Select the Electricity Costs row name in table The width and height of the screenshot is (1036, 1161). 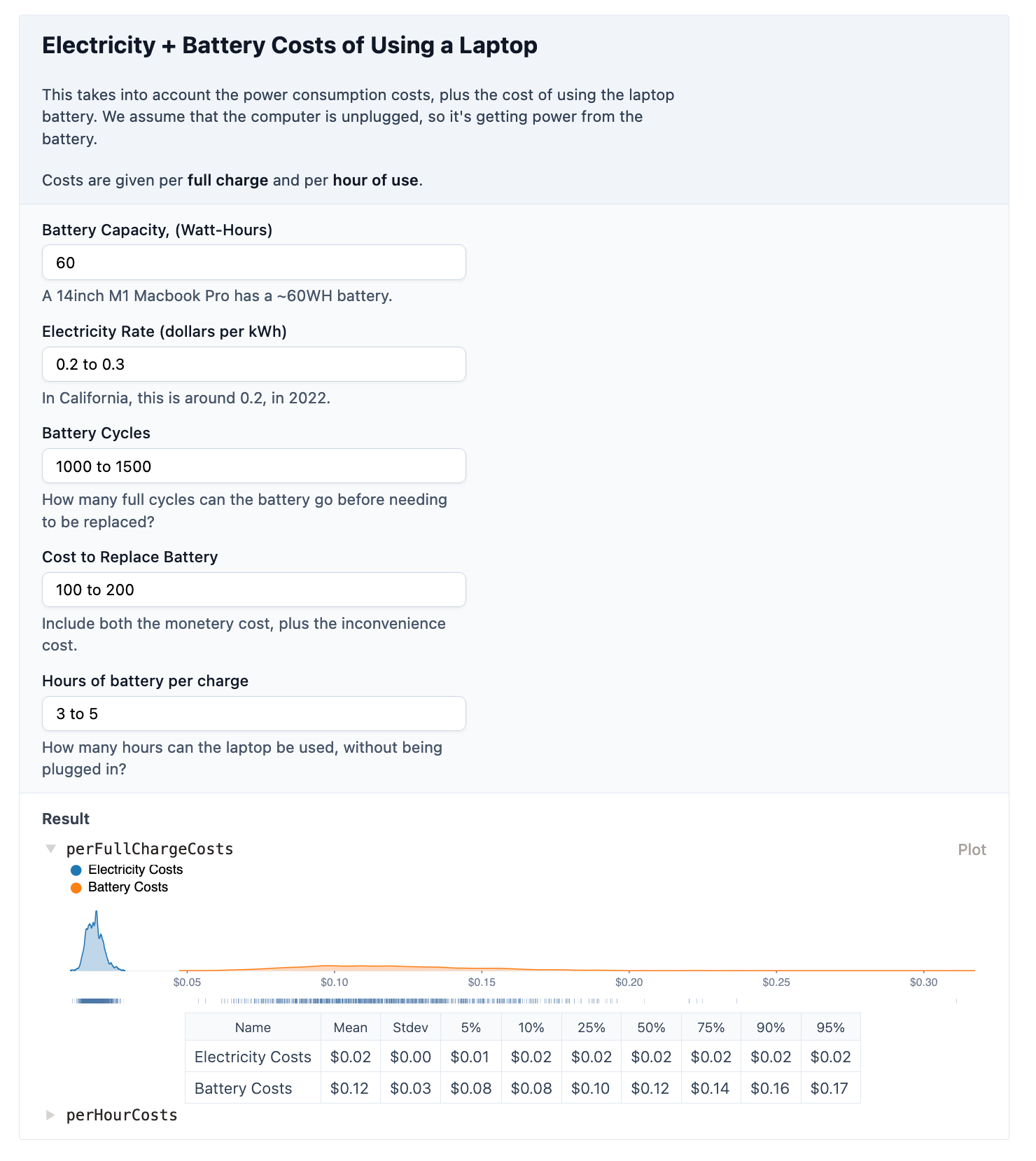click(x=253, y=1057)
